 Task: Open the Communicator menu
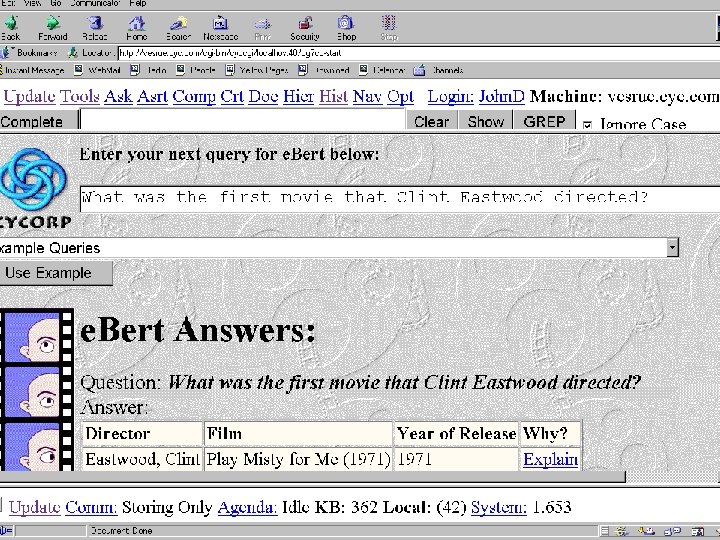click(95, 3)
